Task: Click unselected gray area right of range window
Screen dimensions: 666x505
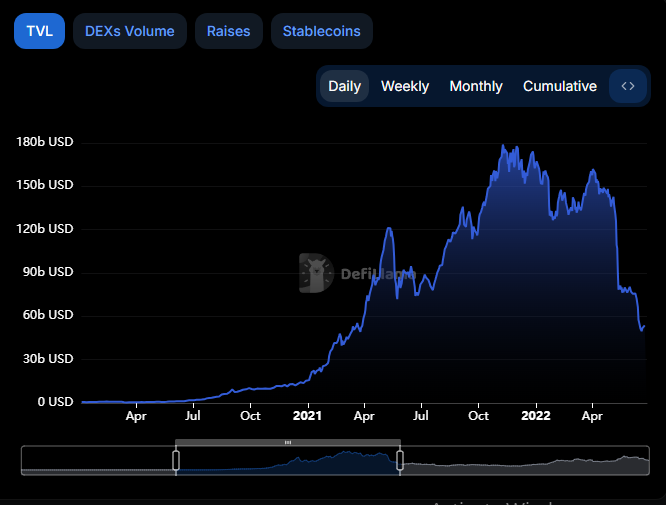Action: point(520,463)
